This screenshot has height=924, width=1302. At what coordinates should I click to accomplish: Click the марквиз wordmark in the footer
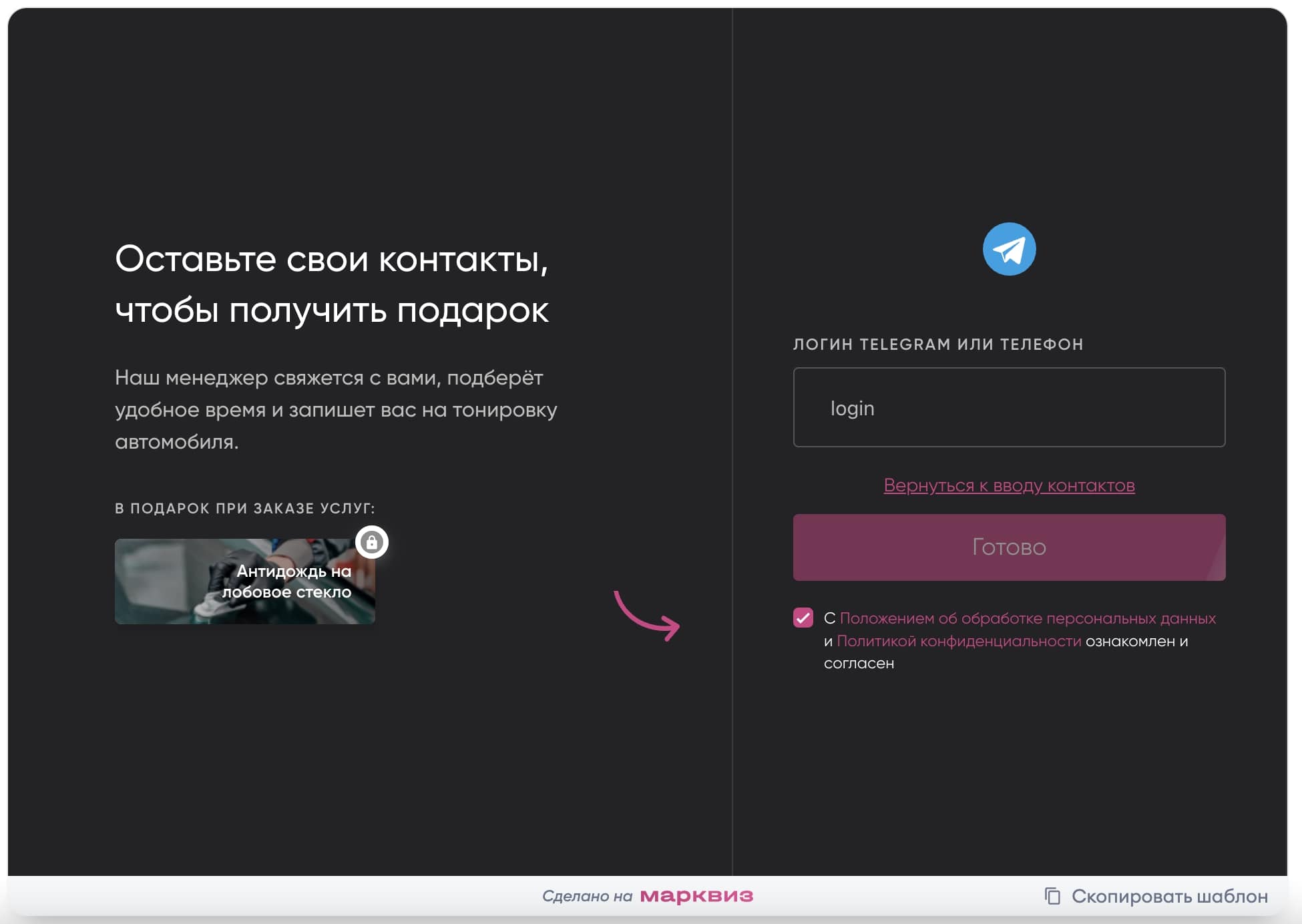pos(697,896)
